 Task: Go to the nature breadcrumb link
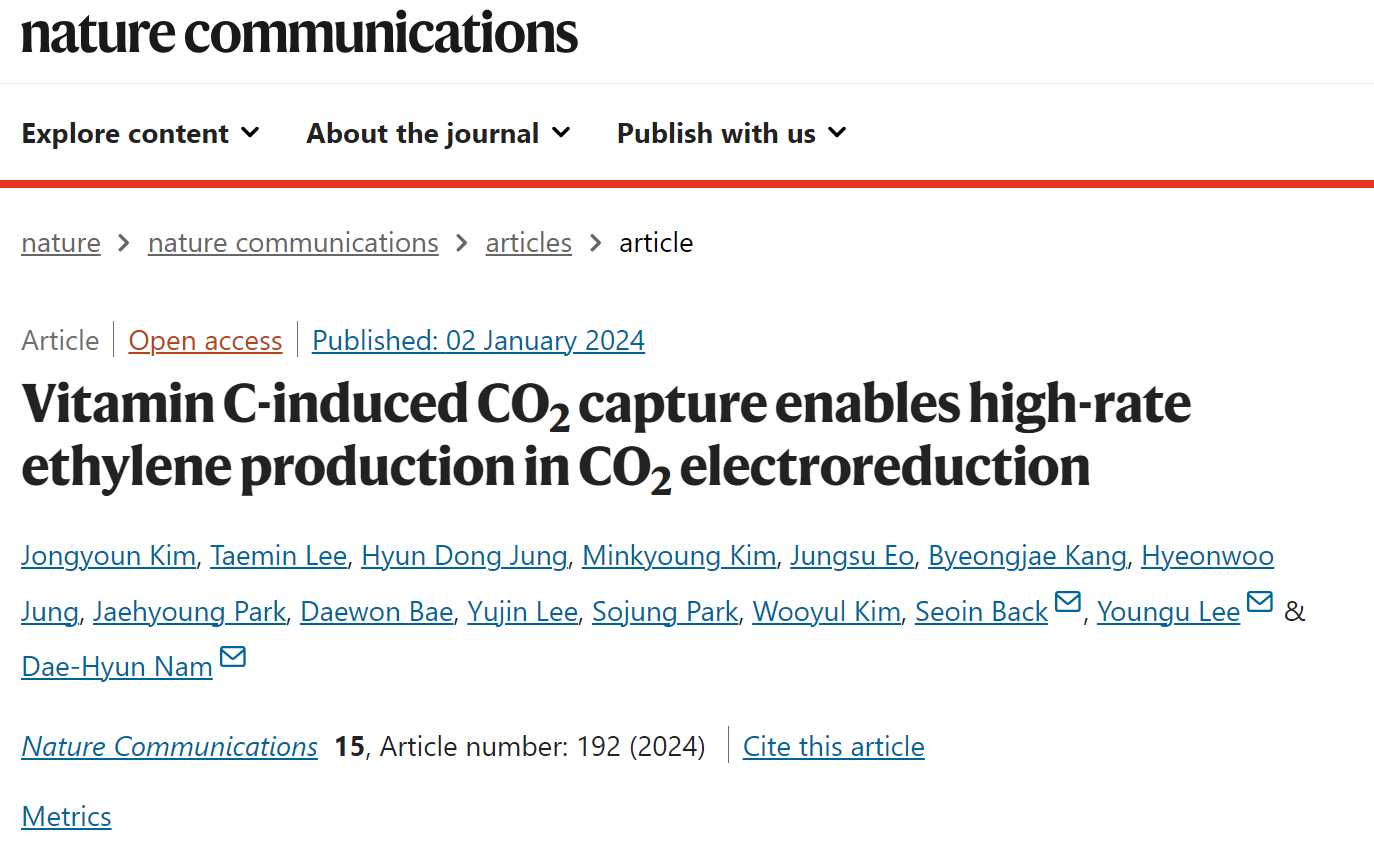61,243
